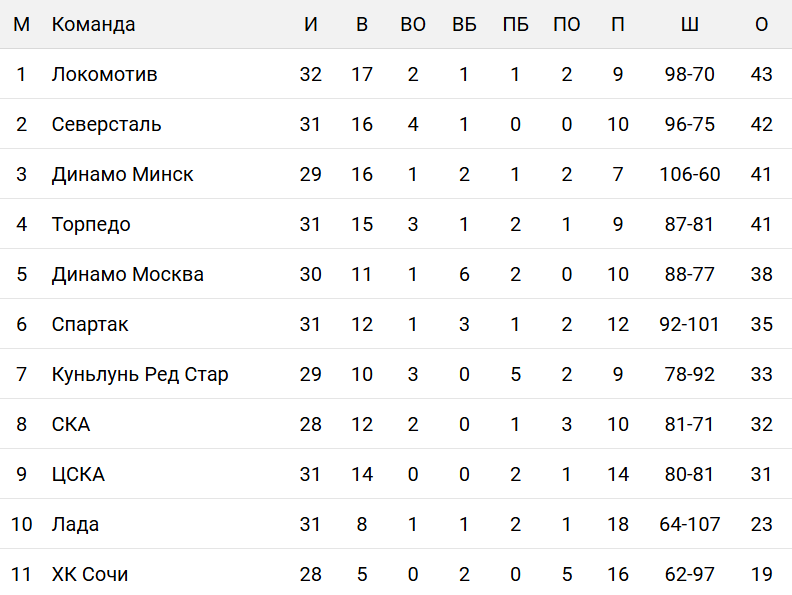This screenshot has height=595, width=792.
Task: Open the Торпедо team page
Action: pos(91,224)
